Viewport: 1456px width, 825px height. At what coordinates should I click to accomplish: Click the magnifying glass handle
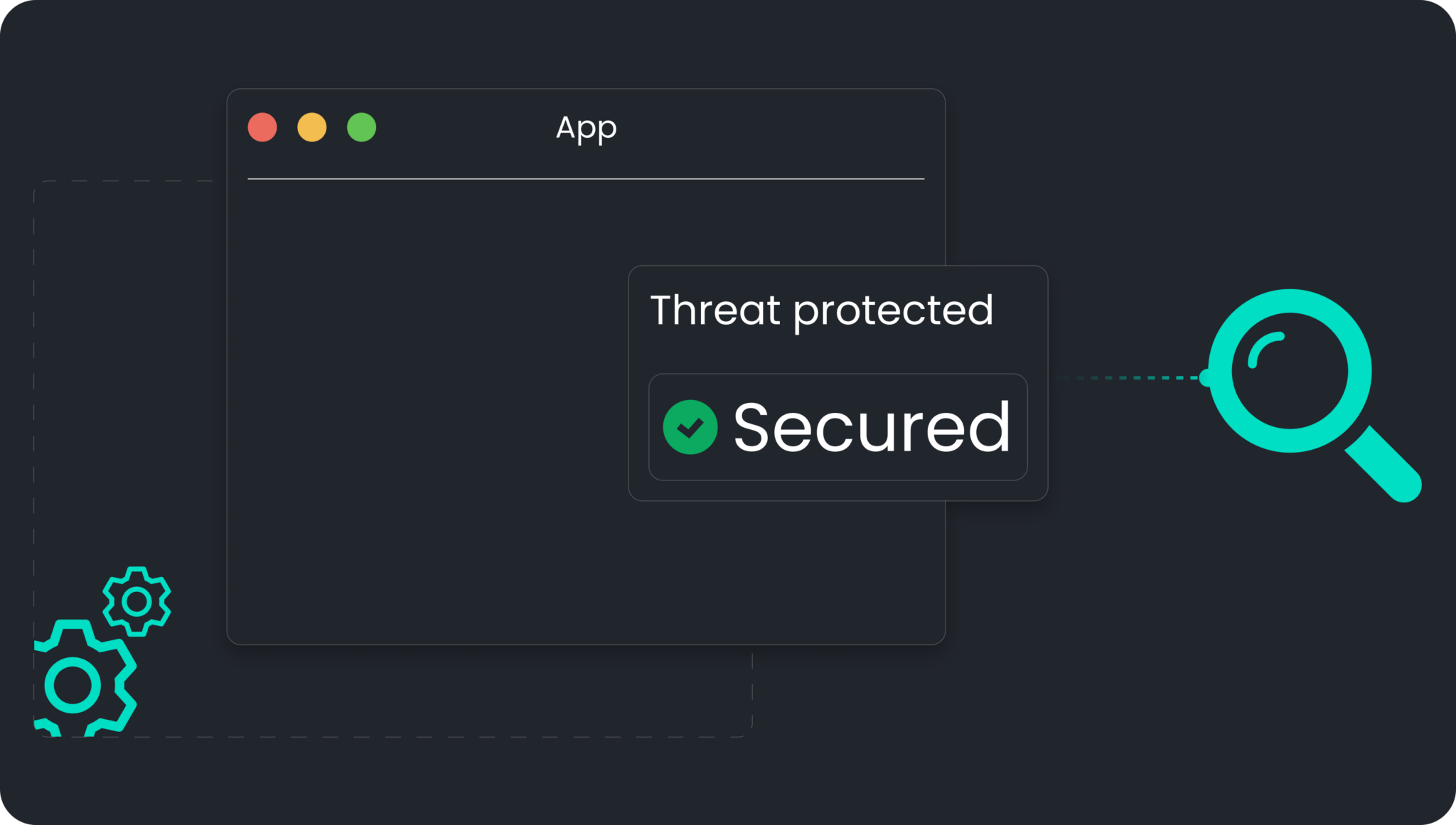click(1383, 465)
